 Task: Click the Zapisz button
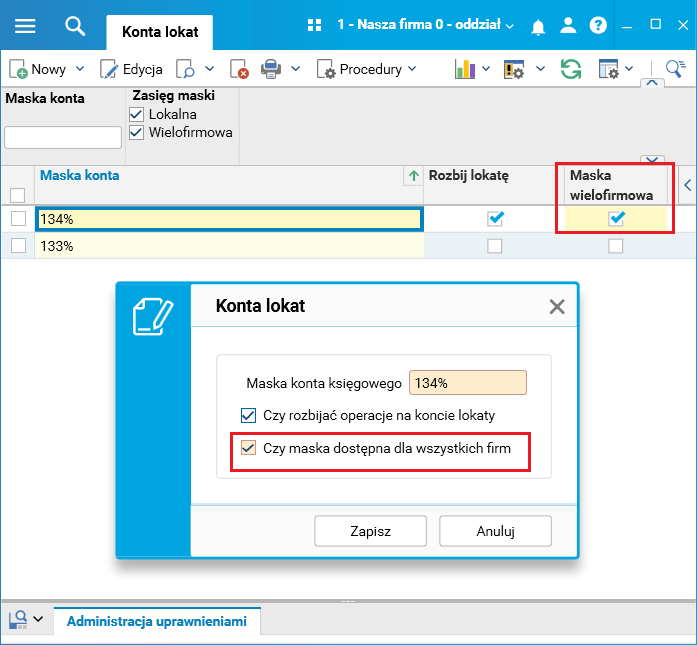click(x=370, y=531)
